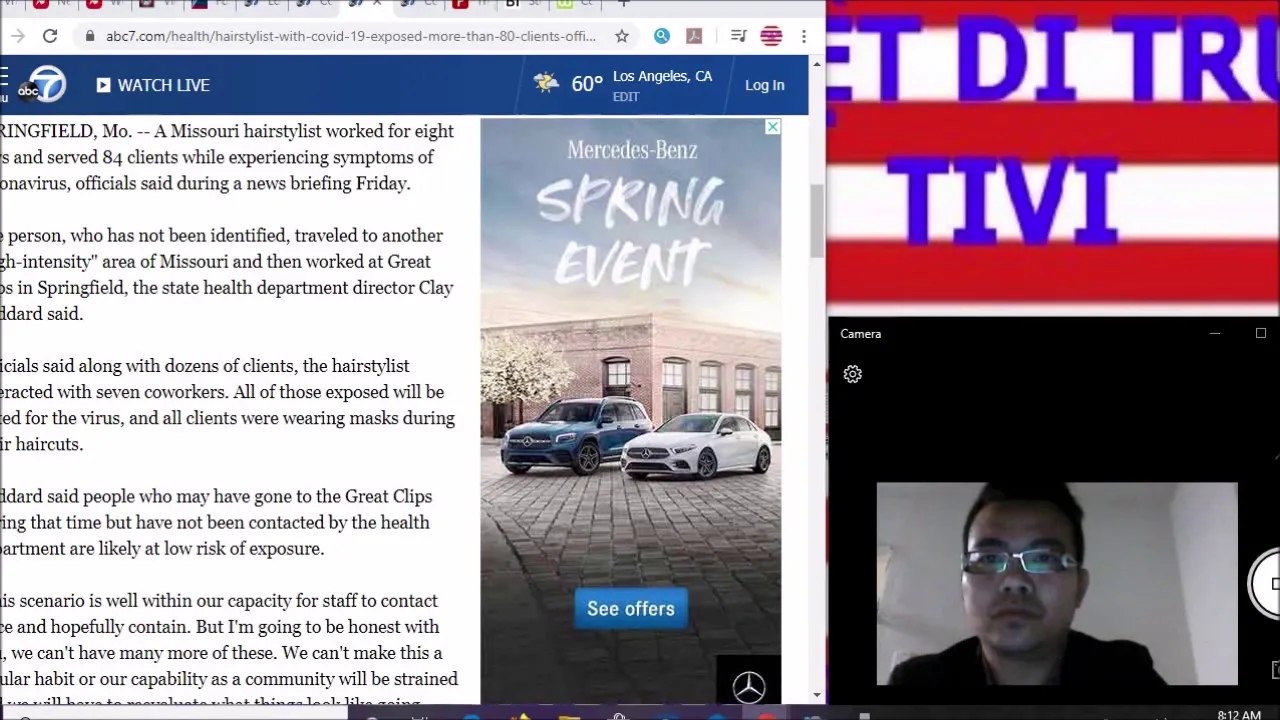Reload the page with the refresh icon

click(50, 36)
